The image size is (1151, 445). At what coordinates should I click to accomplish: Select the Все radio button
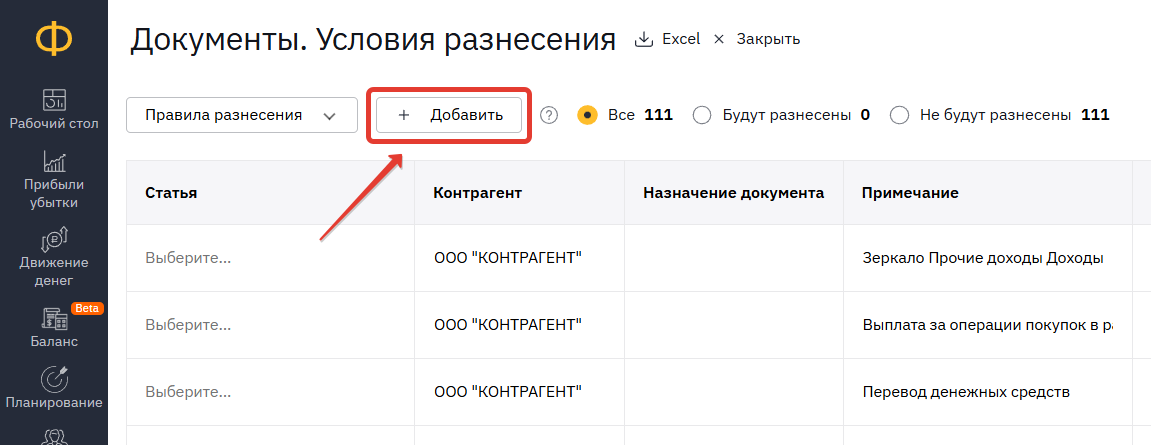[587, 115]
